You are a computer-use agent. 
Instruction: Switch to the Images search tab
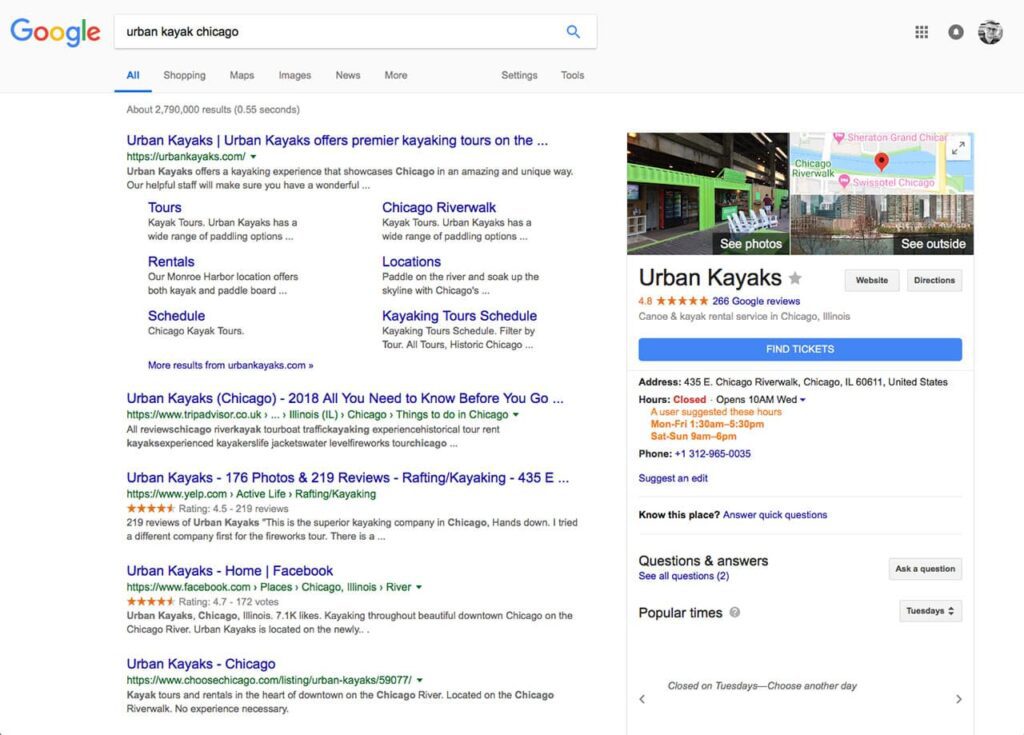[294, 75]
